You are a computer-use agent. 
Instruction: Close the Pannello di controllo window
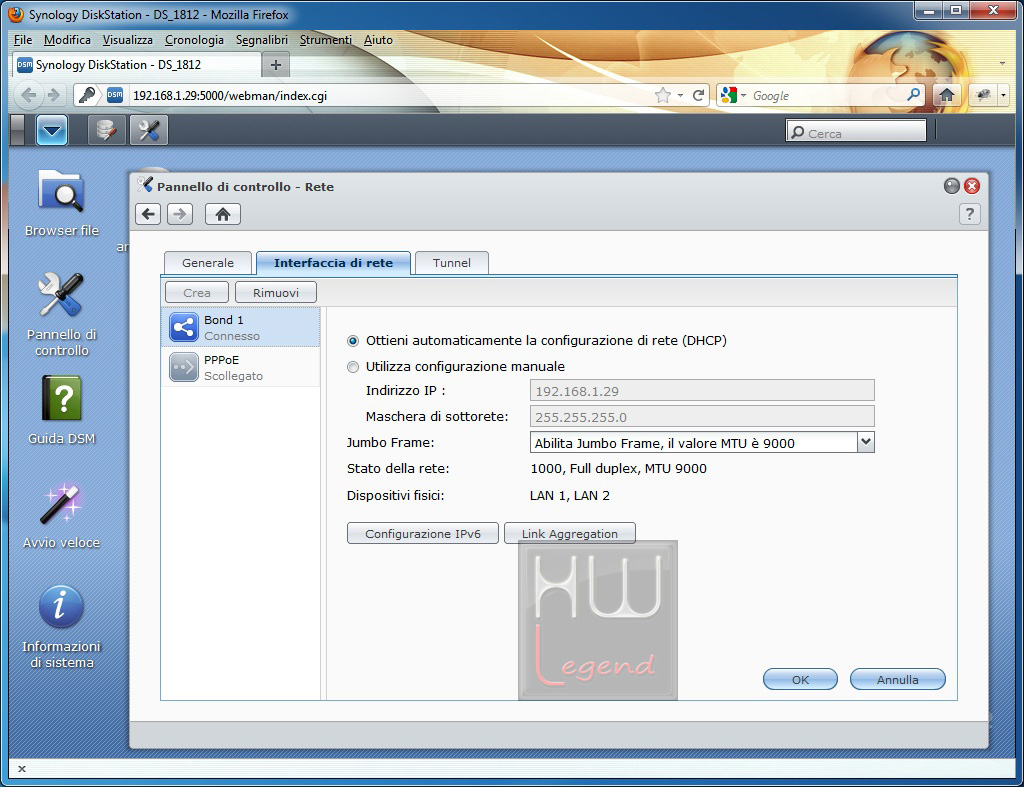[972, 186]
